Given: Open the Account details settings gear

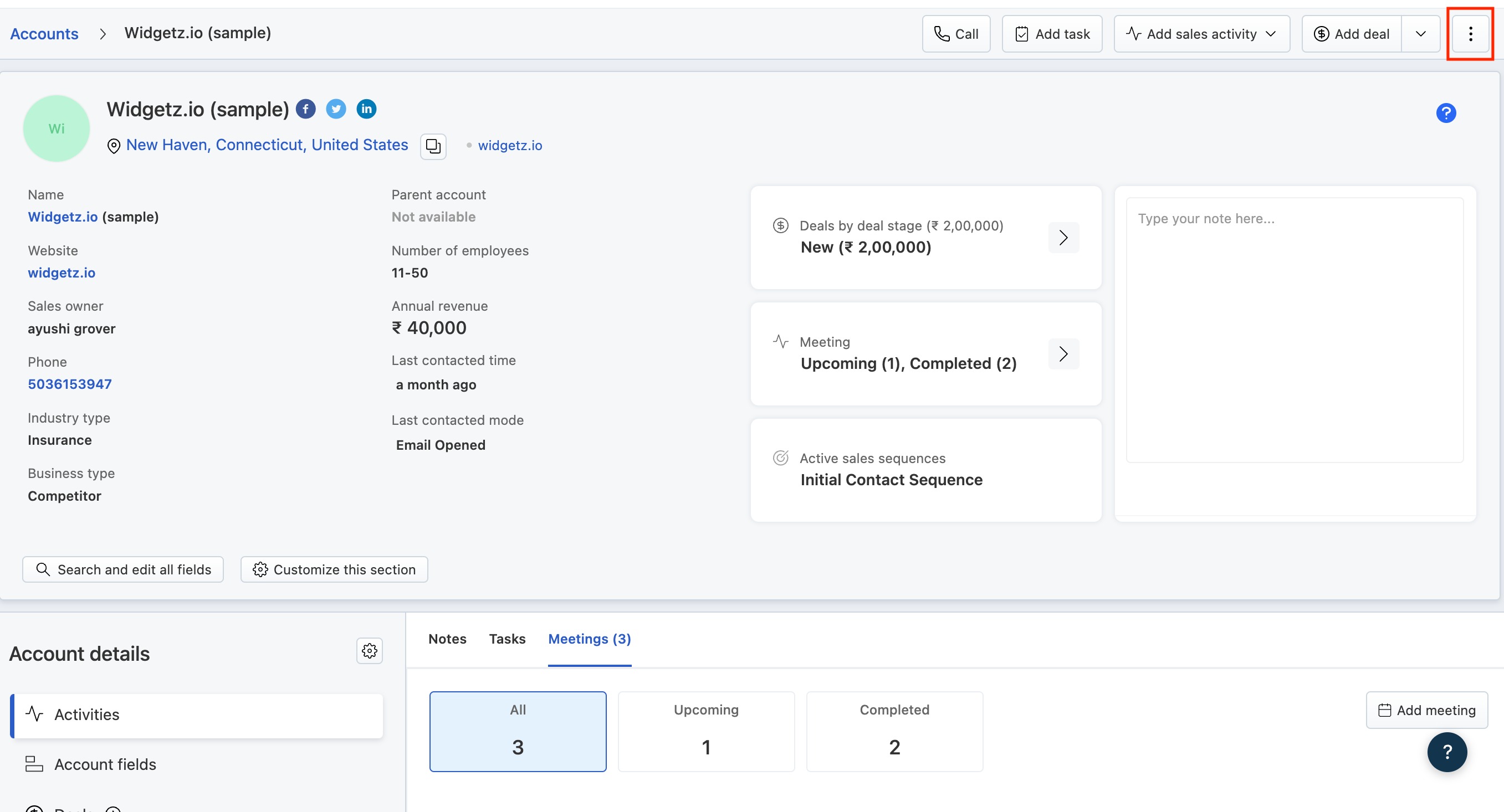Looking at the screenshot, I should (370, 651).
